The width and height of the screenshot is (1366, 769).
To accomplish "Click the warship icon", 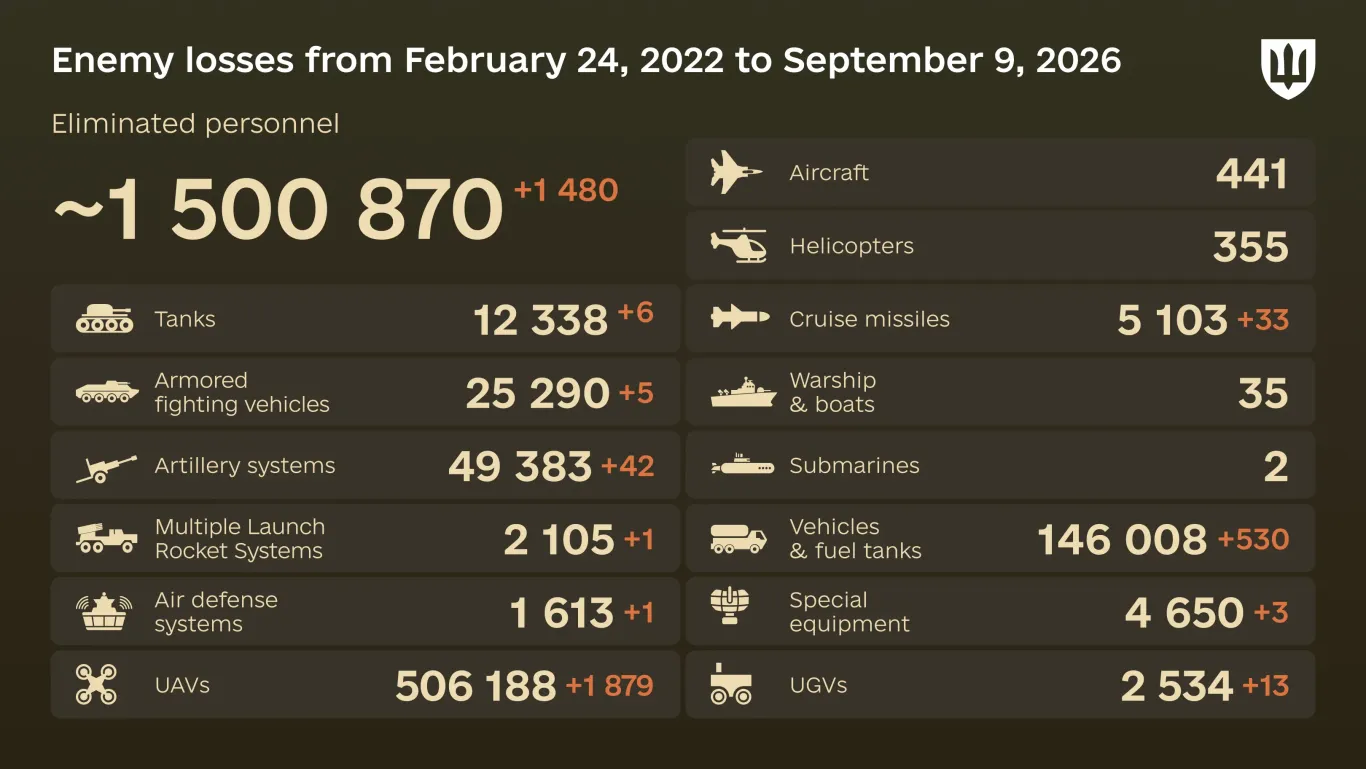I will coord(743,392).
